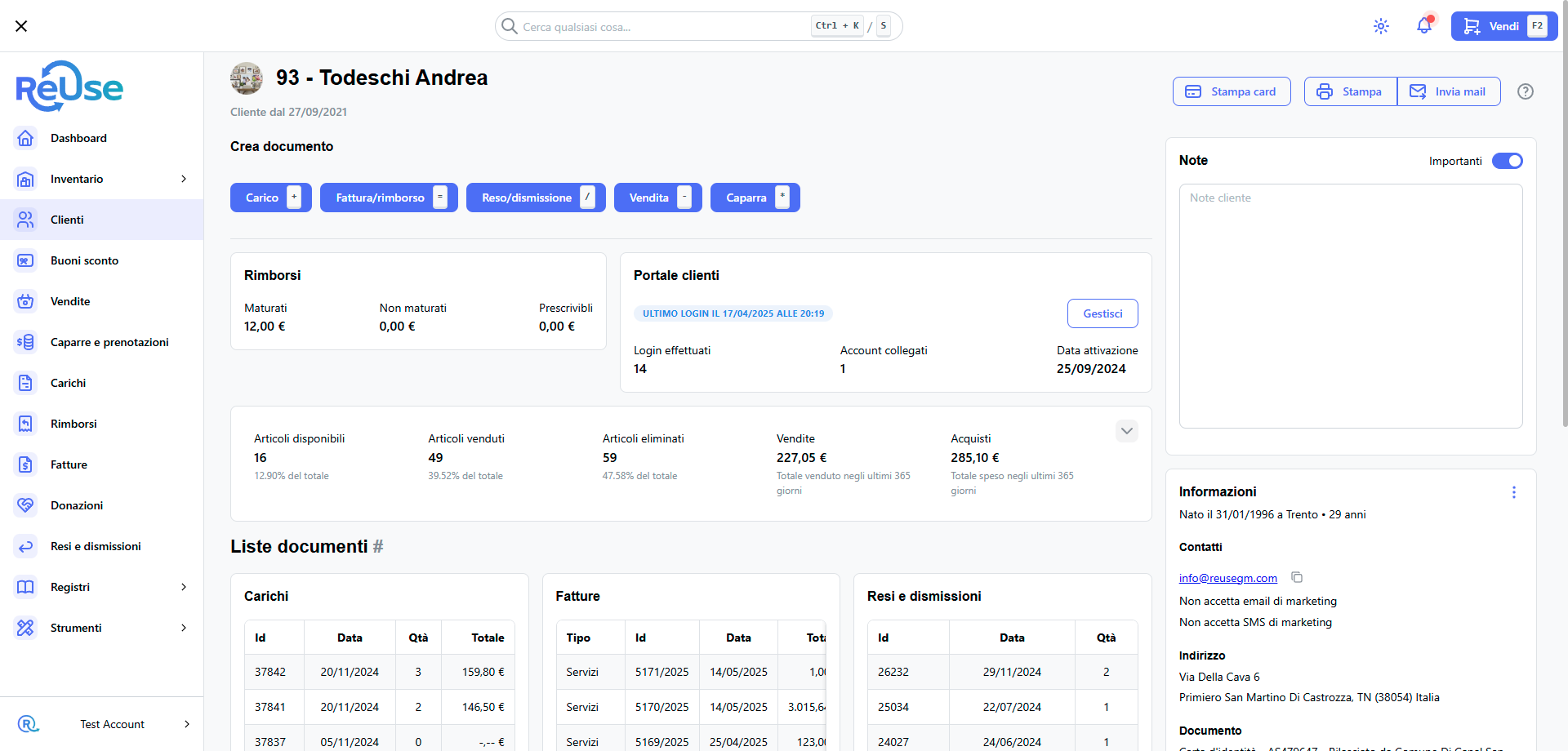Open the Informazioni three-dot options menu
Screen dimensions: 1568x751
coord(1513,492)
